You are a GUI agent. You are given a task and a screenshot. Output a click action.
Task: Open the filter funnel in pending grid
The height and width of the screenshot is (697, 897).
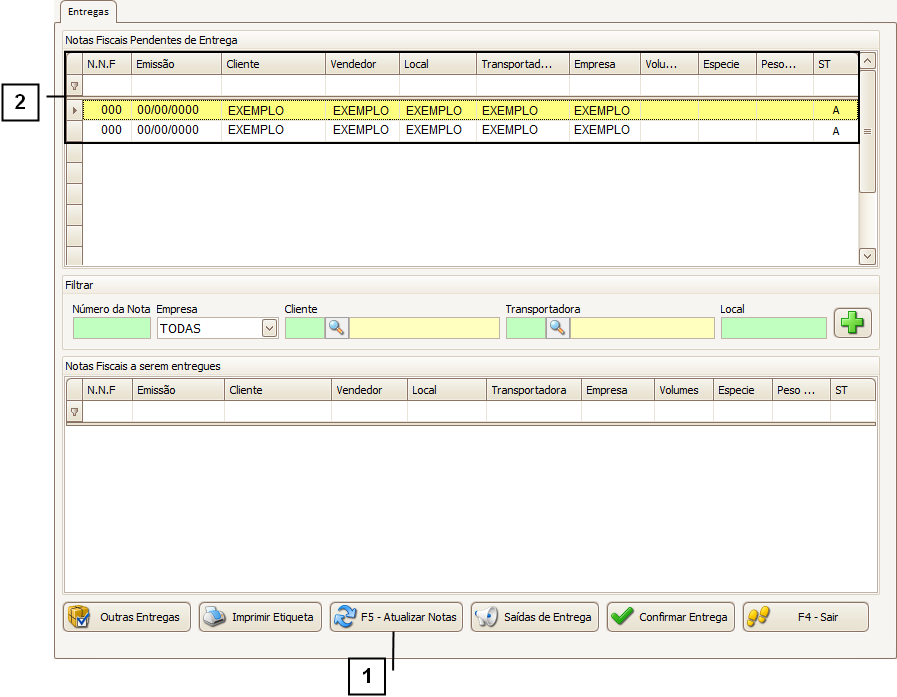74,86
